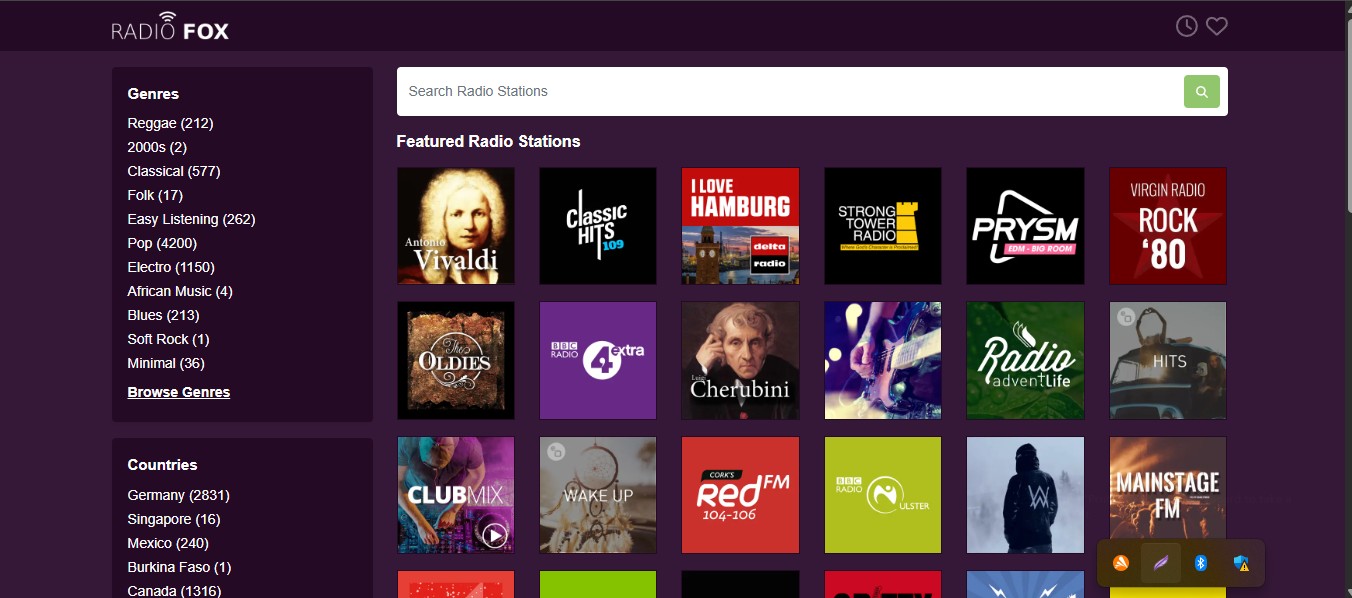The height and width of the screenshot is (598, 1352).
Task: Open favorites via the heart icon
Action: click(x=1216, y=26)
